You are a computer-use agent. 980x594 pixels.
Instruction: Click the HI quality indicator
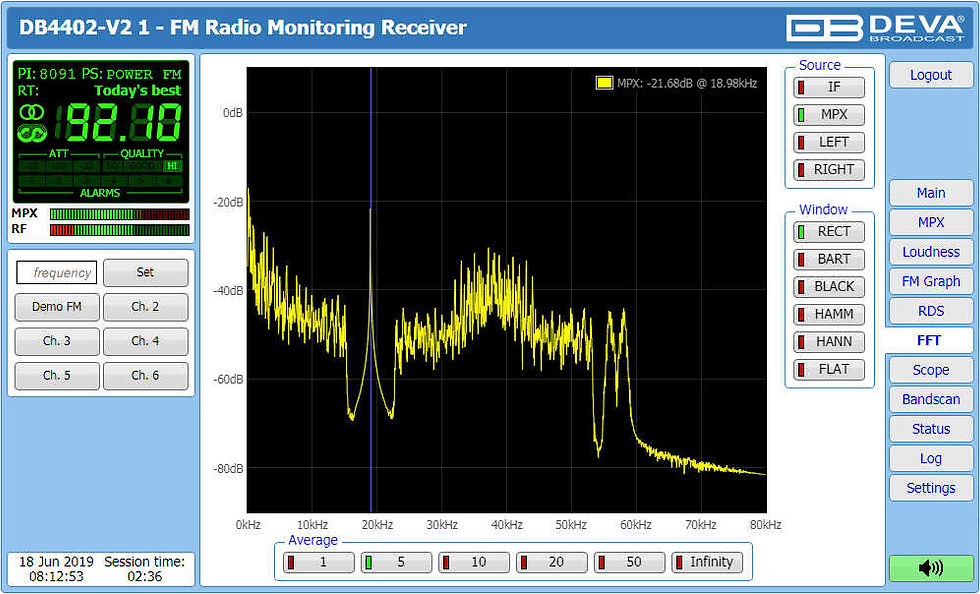click(x=172, y=166)
